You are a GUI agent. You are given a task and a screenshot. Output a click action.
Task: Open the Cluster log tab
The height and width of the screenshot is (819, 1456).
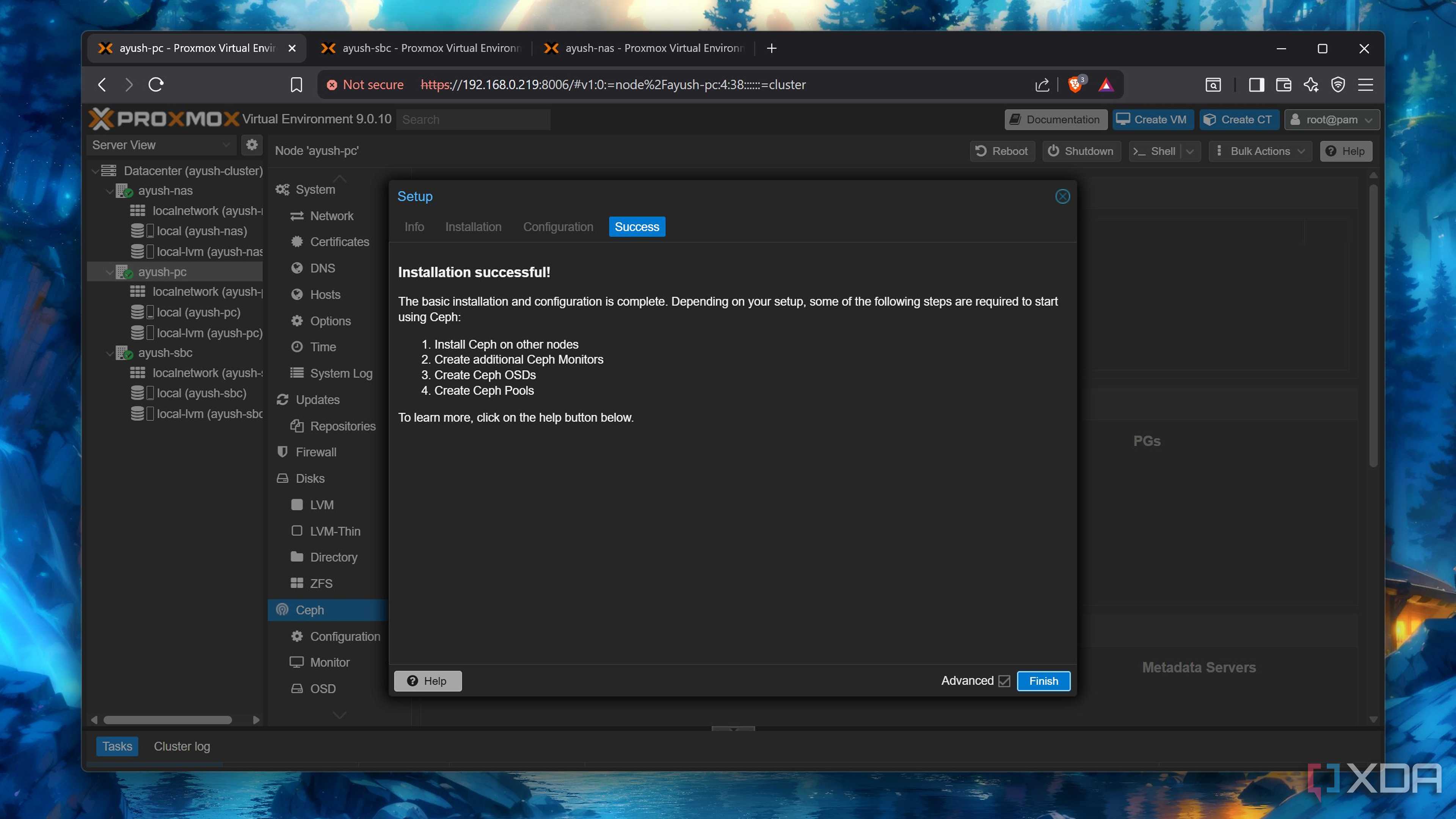pos(182,746)
